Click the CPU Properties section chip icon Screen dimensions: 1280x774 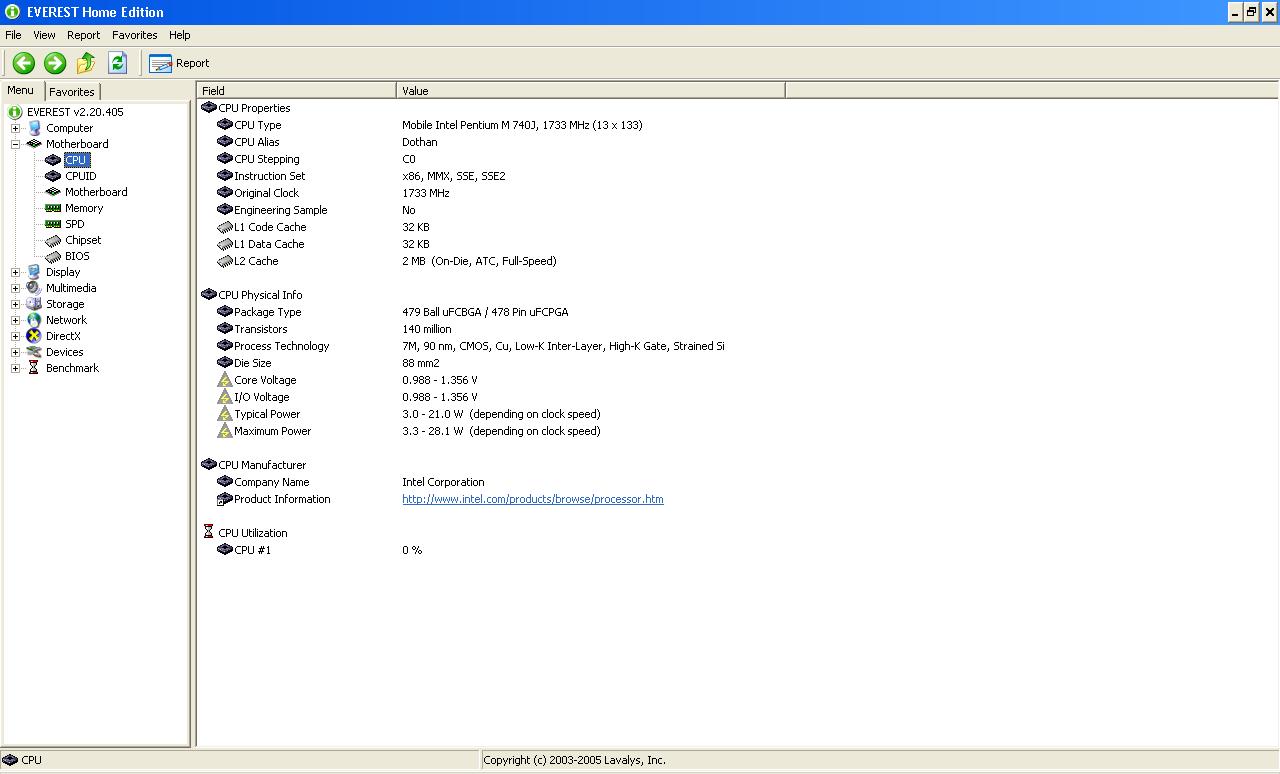pyautogui.click(x=209, y=108)
